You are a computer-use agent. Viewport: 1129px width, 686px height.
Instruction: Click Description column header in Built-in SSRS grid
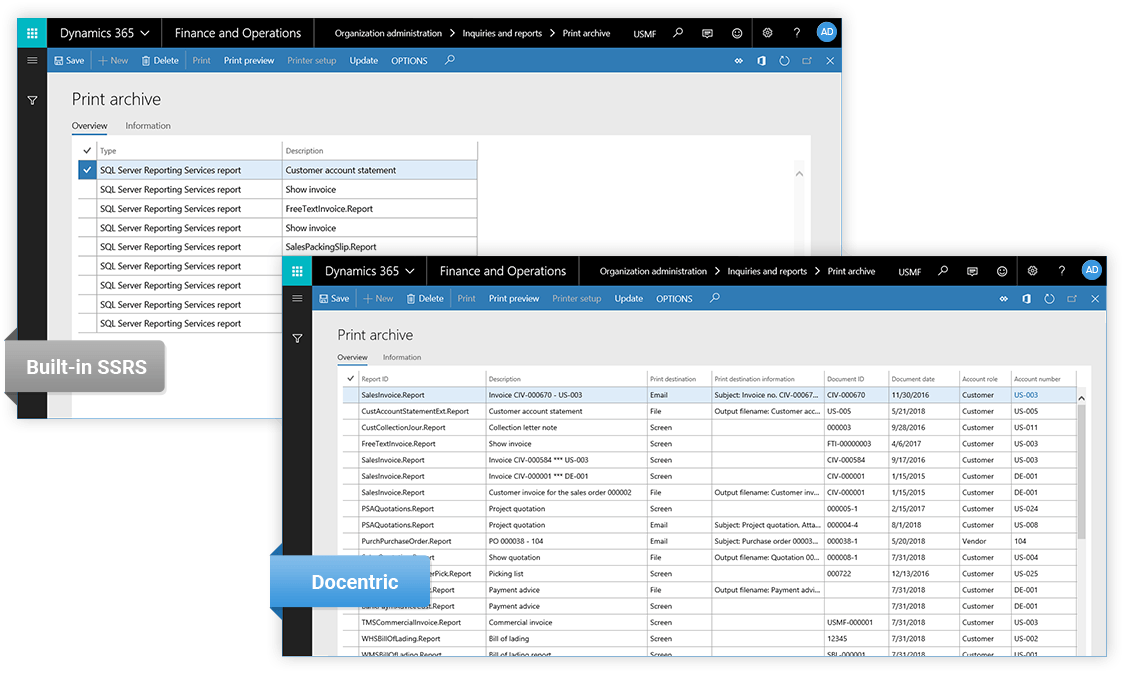304,150
